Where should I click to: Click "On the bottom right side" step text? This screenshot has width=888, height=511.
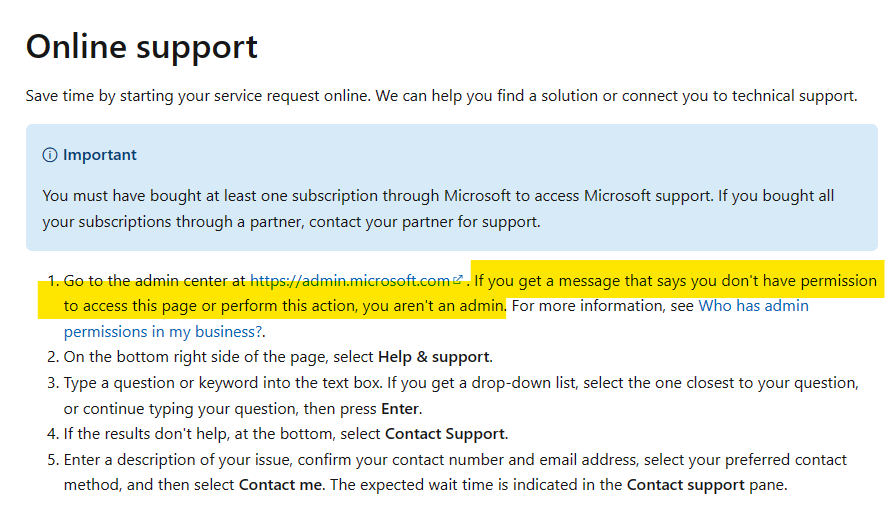pyautogui.click(x=157, y=357)
